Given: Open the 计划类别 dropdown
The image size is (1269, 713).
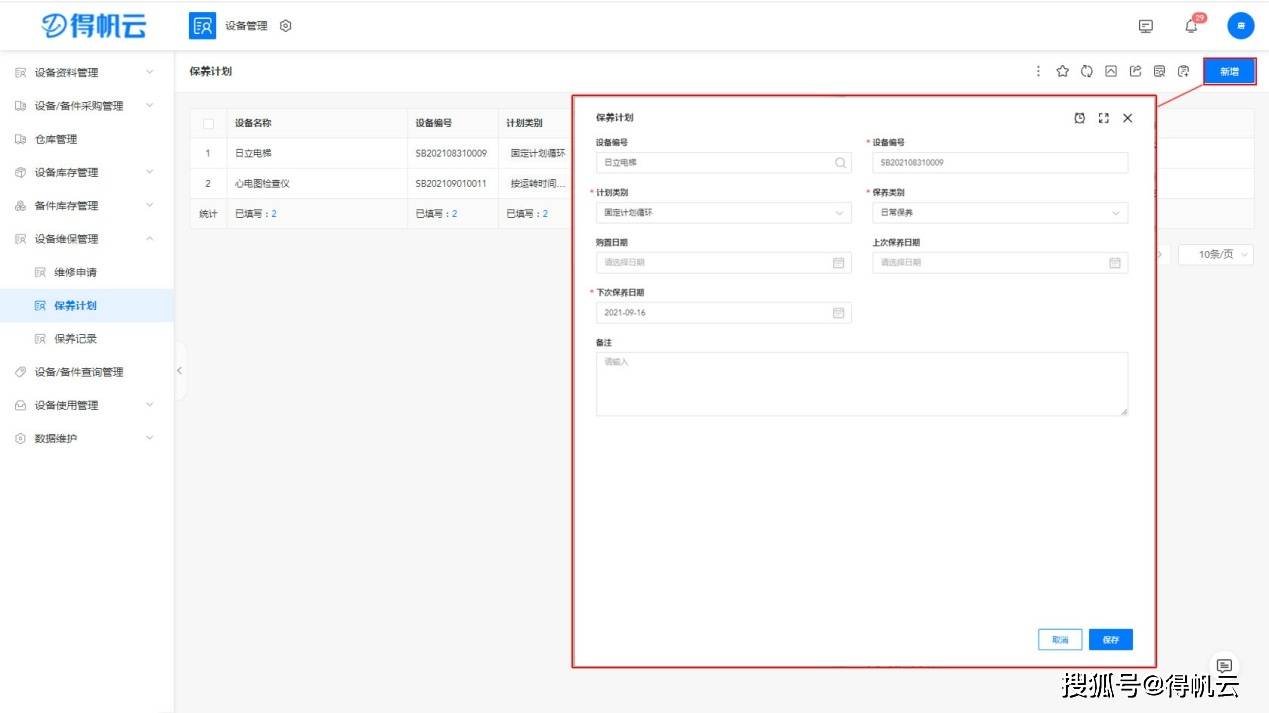Looking at the screenshot, I should tap(724, 213).
